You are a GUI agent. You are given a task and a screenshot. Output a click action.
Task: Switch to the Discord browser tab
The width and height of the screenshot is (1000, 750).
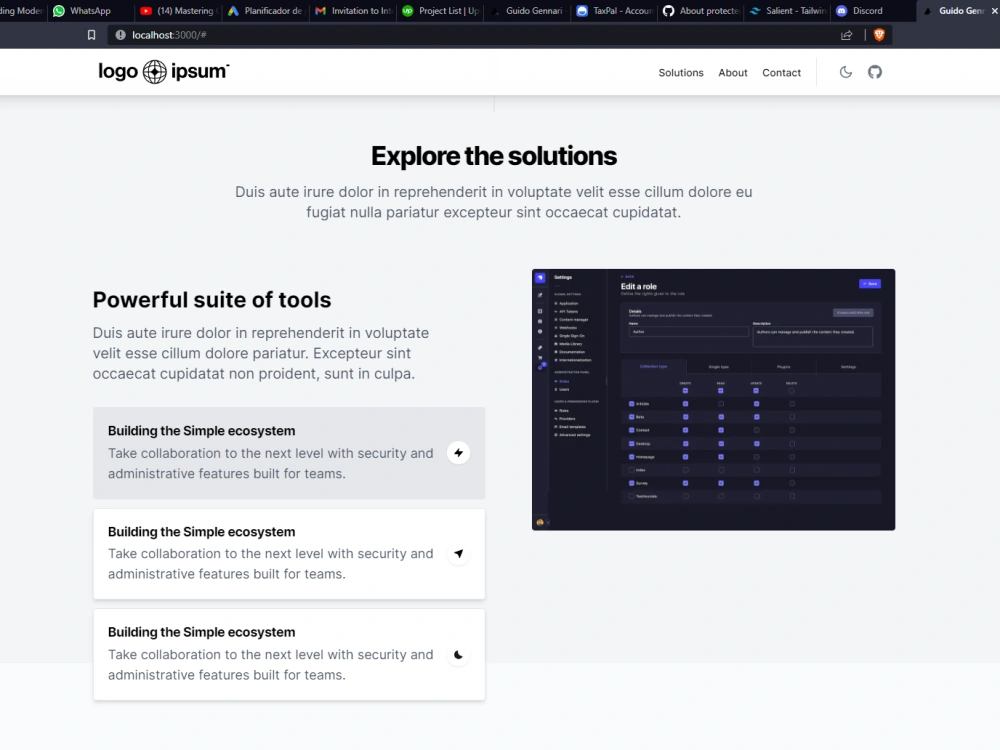pyautogui.click(x=875, y=11)
